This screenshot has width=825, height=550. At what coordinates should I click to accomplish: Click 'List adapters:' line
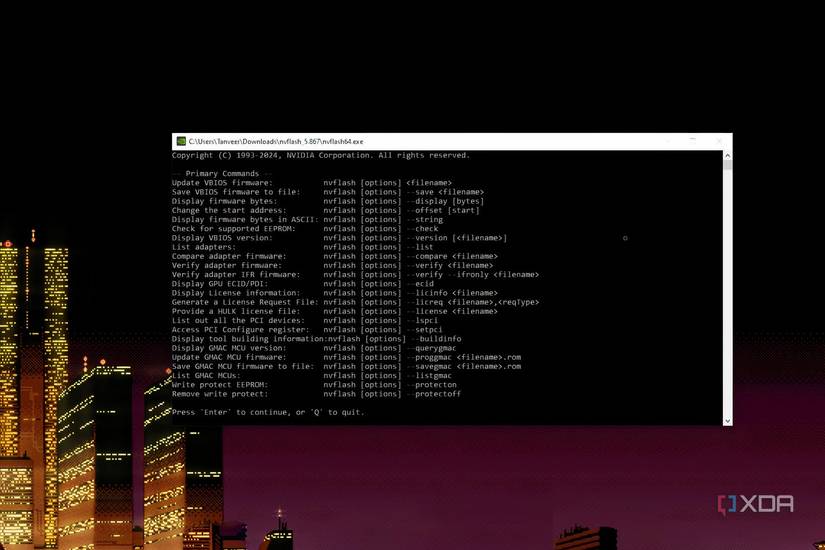click(x=303, y=247)
